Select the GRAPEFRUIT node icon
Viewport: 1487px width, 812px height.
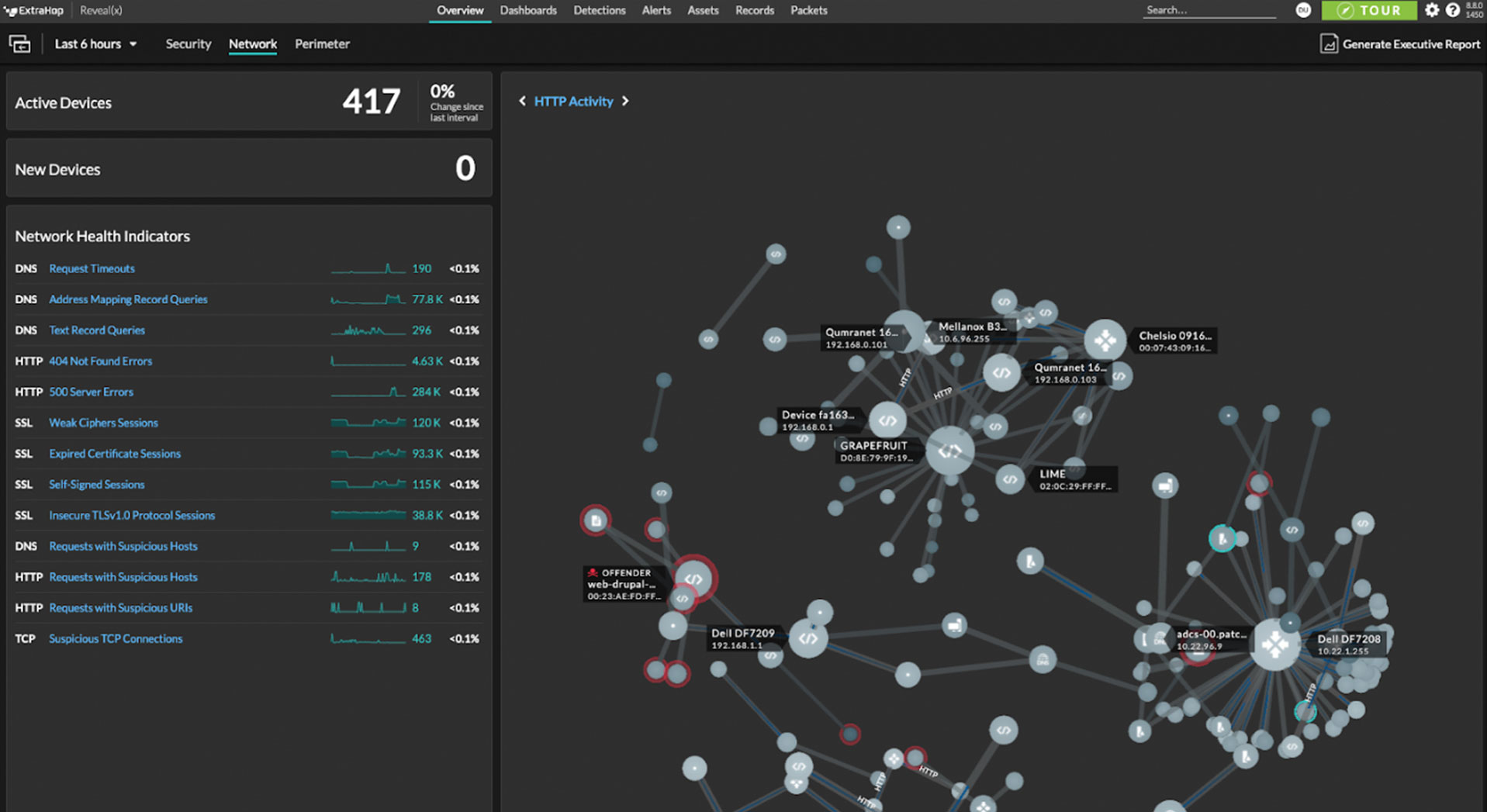click(x=950, y=451)
